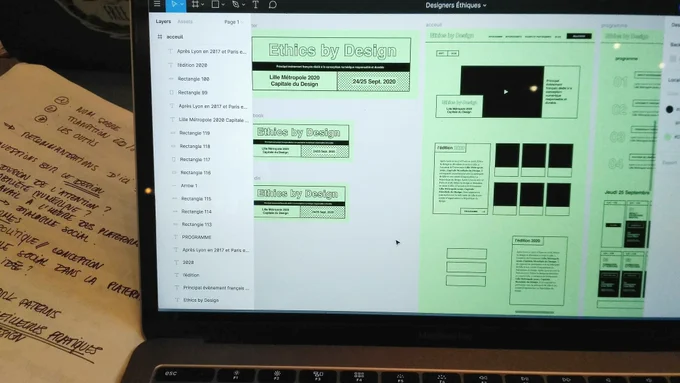Select the Text tool
680x383 pixels.
point(255,5)
